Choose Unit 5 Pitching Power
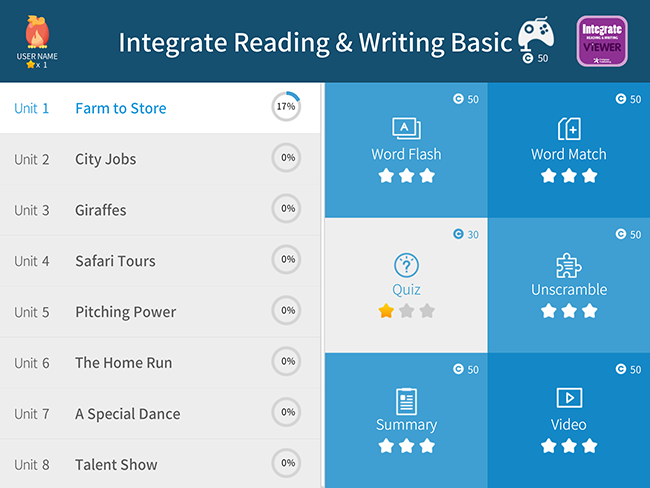Image resolution: width=650 pixels, height=488 pixels. (x=160, y=312)
